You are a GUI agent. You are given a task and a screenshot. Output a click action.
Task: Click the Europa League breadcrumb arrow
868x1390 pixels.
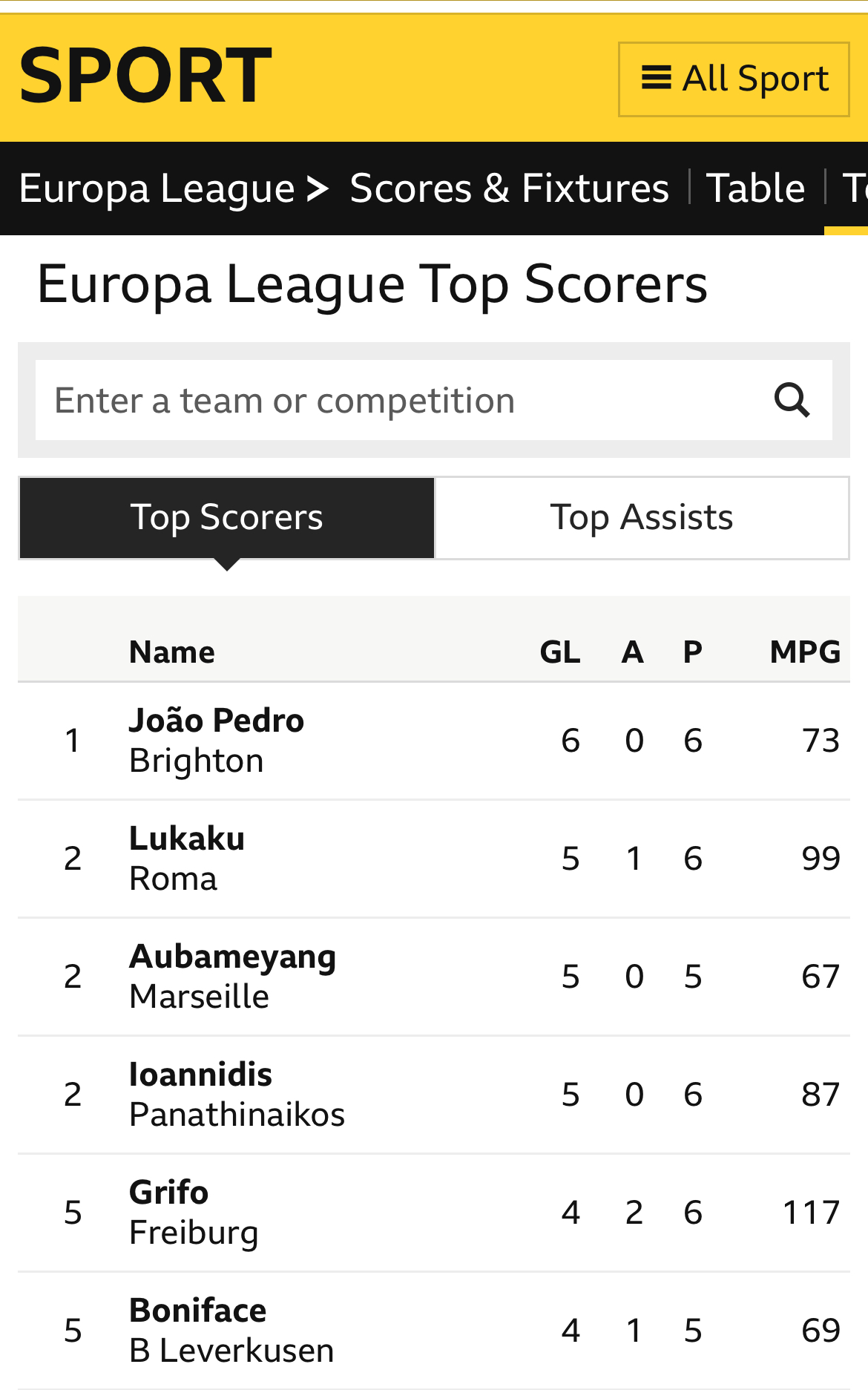click(x=318, y=188)
